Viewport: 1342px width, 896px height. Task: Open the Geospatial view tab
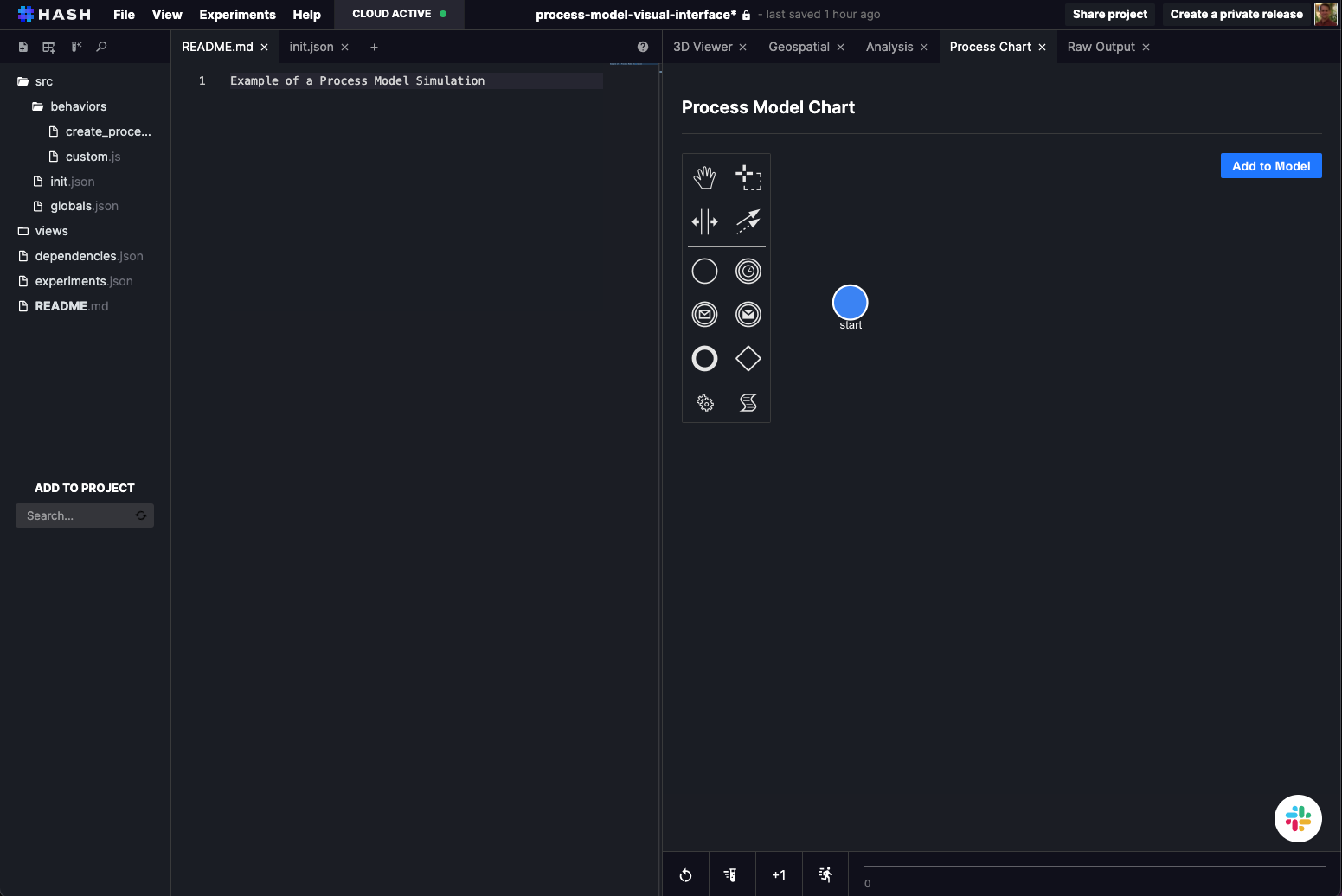(x=799, y=47)
